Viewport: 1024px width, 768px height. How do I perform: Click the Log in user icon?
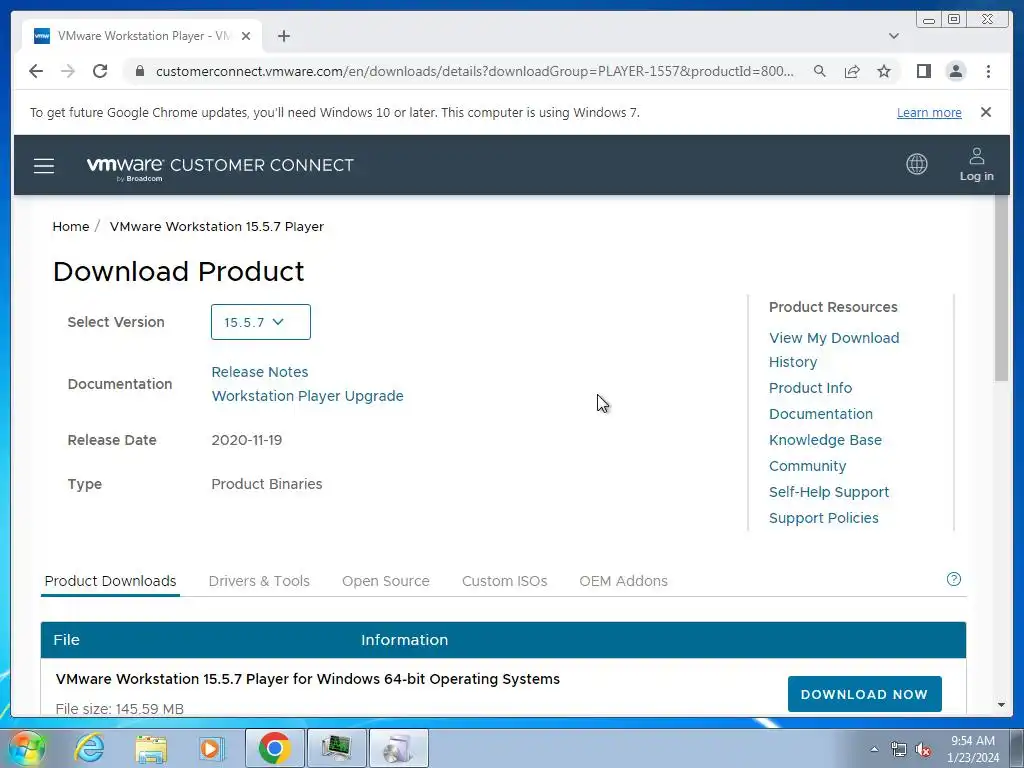tap(976, 165)
